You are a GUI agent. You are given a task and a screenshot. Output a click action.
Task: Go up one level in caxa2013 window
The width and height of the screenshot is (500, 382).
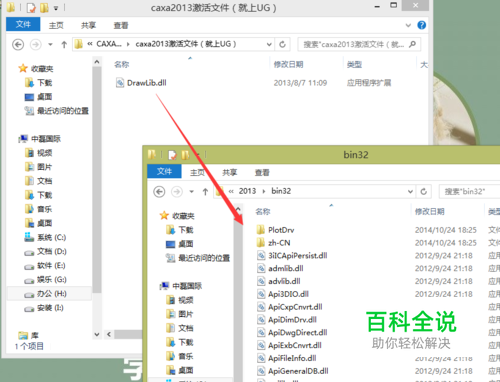(x=64, y=44)
